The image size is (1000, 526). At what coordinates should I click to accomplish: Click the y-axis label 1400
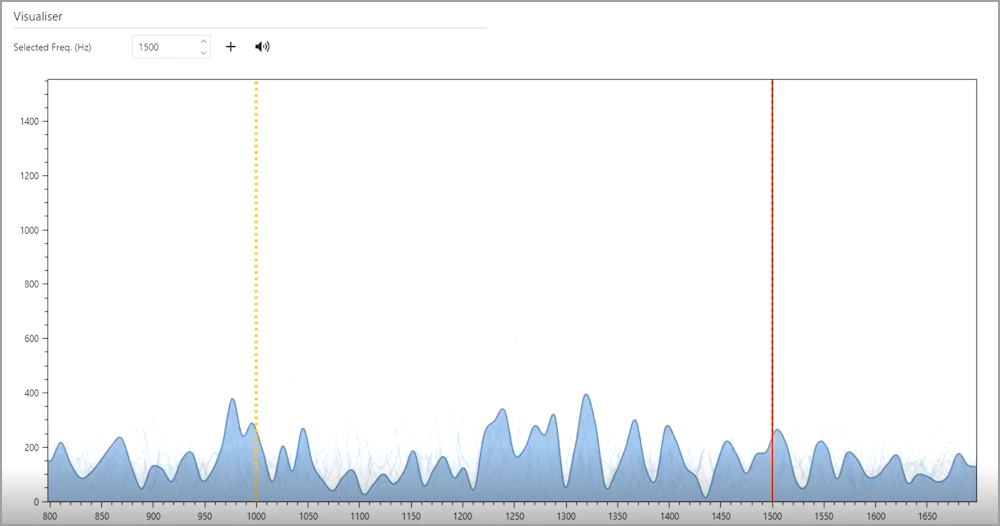coord(29,121)
